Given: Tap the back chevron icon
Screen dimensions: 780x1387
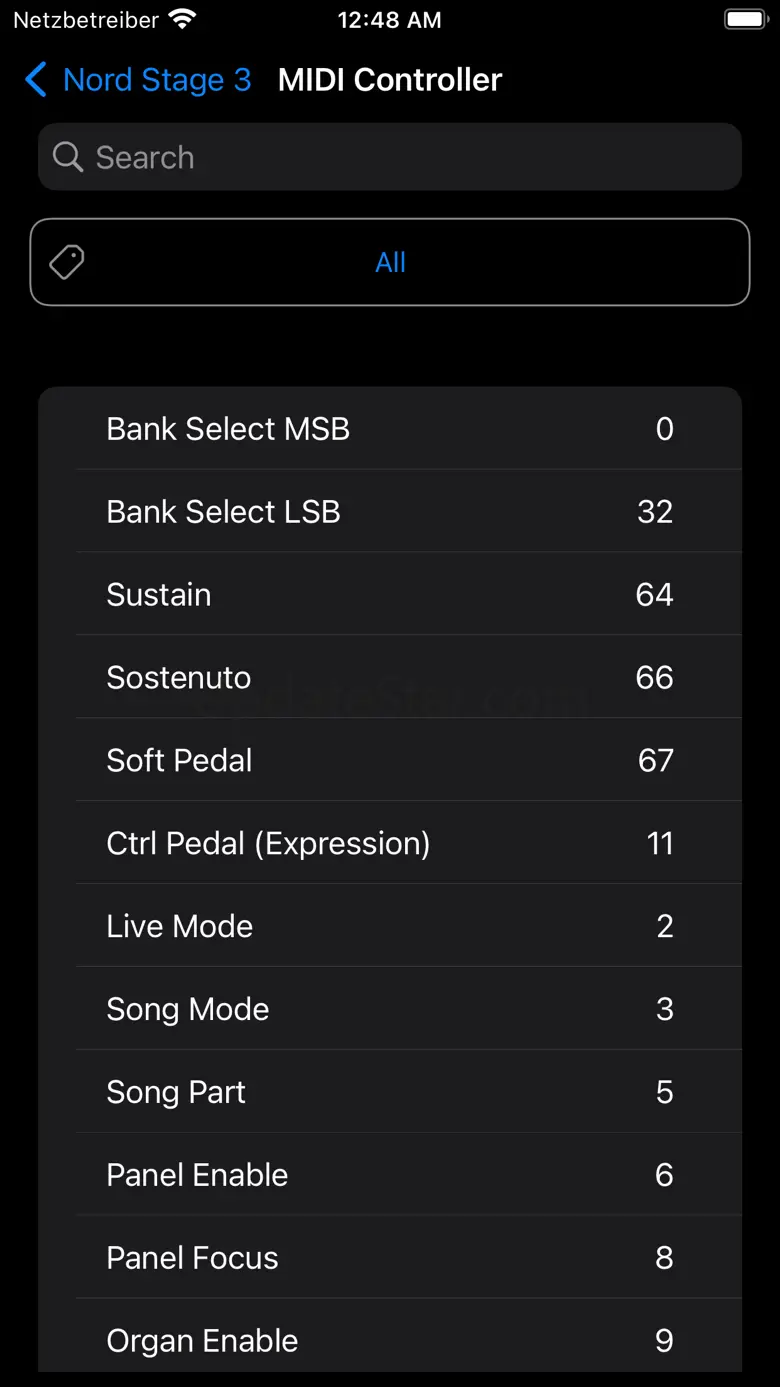Looking at the screenshot, I should pos(36,80).
